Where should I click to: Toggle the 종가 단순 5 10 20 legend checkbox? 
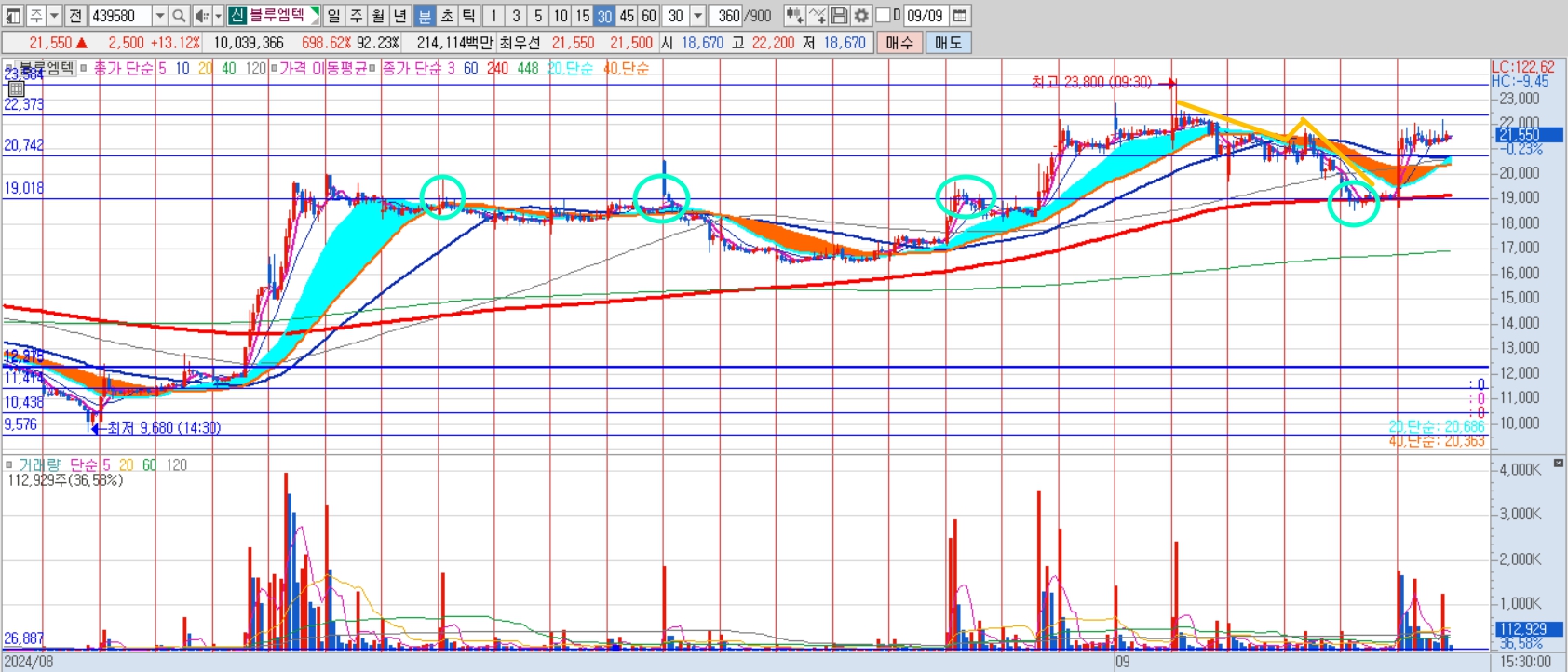coord(85,68)
